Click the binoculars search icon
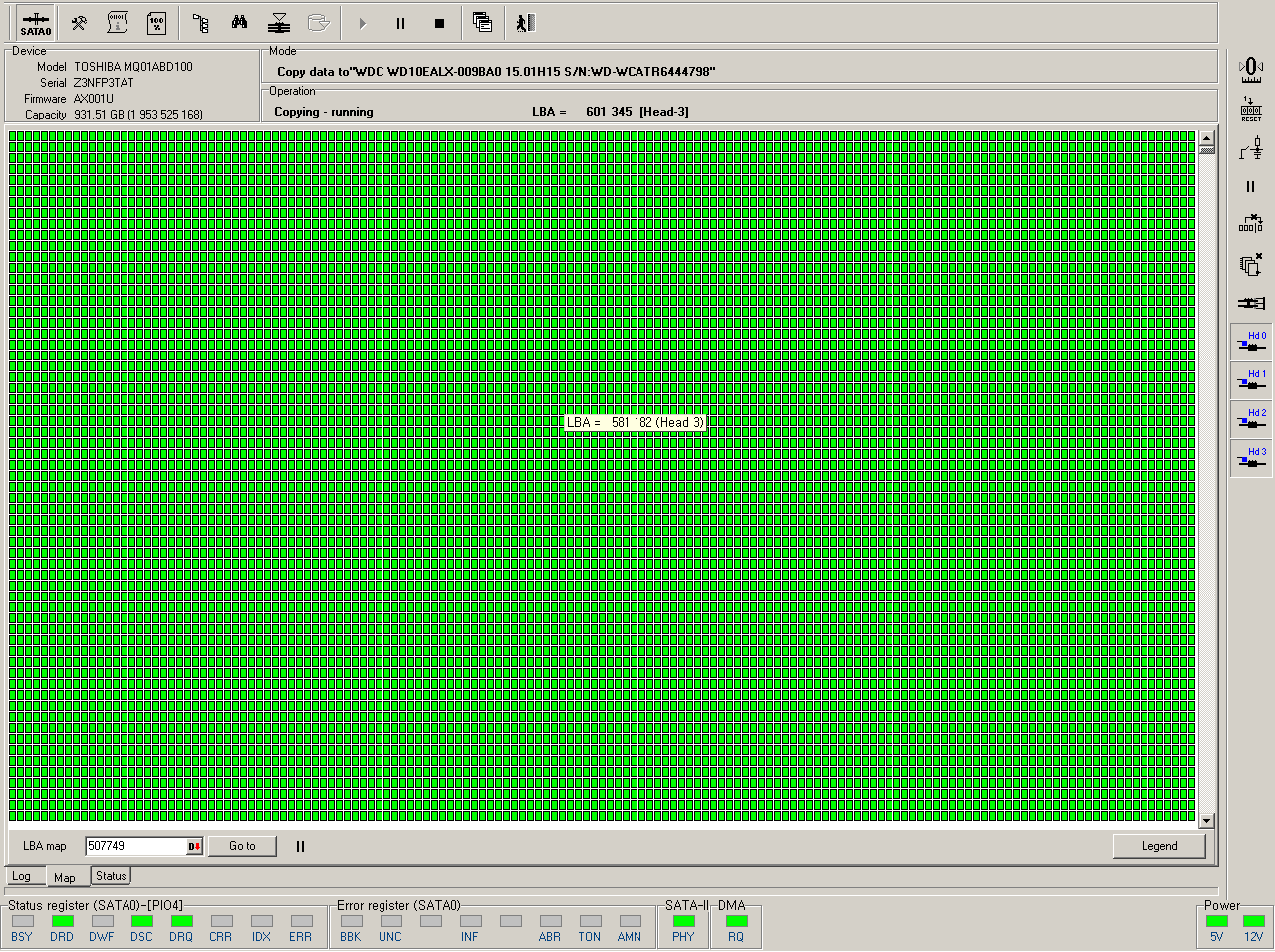The height and width of the screenshot is (952, 1275). click(x=239, y=23)
